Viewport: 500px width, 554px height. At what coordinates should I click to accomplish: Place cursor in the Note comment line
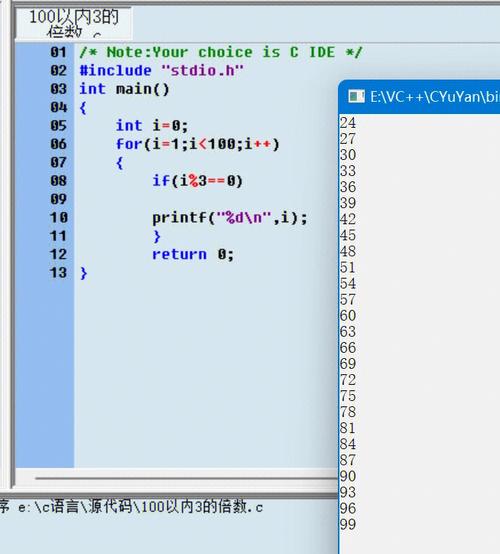(221, 52)
